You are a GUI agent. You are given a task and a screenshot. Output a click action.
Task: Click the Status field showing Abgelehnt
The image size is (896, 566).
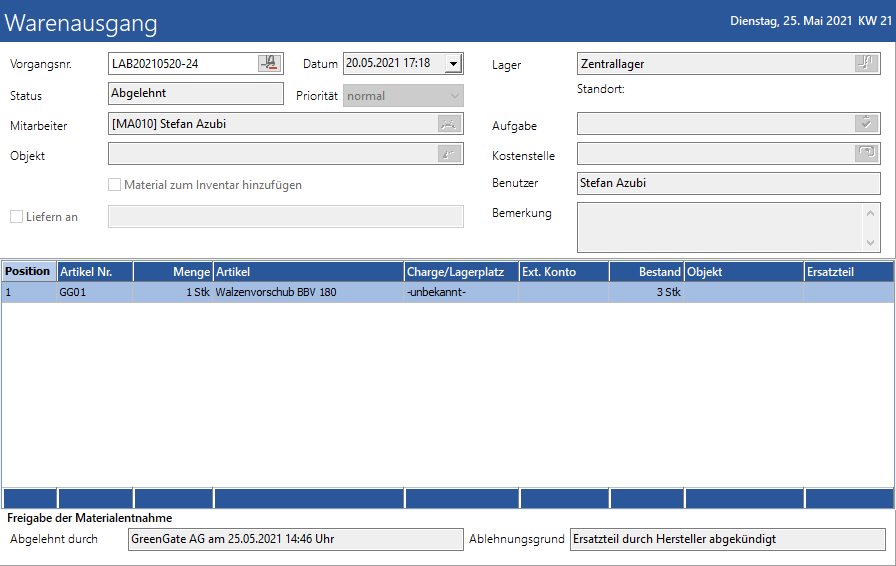click(195, 93)
